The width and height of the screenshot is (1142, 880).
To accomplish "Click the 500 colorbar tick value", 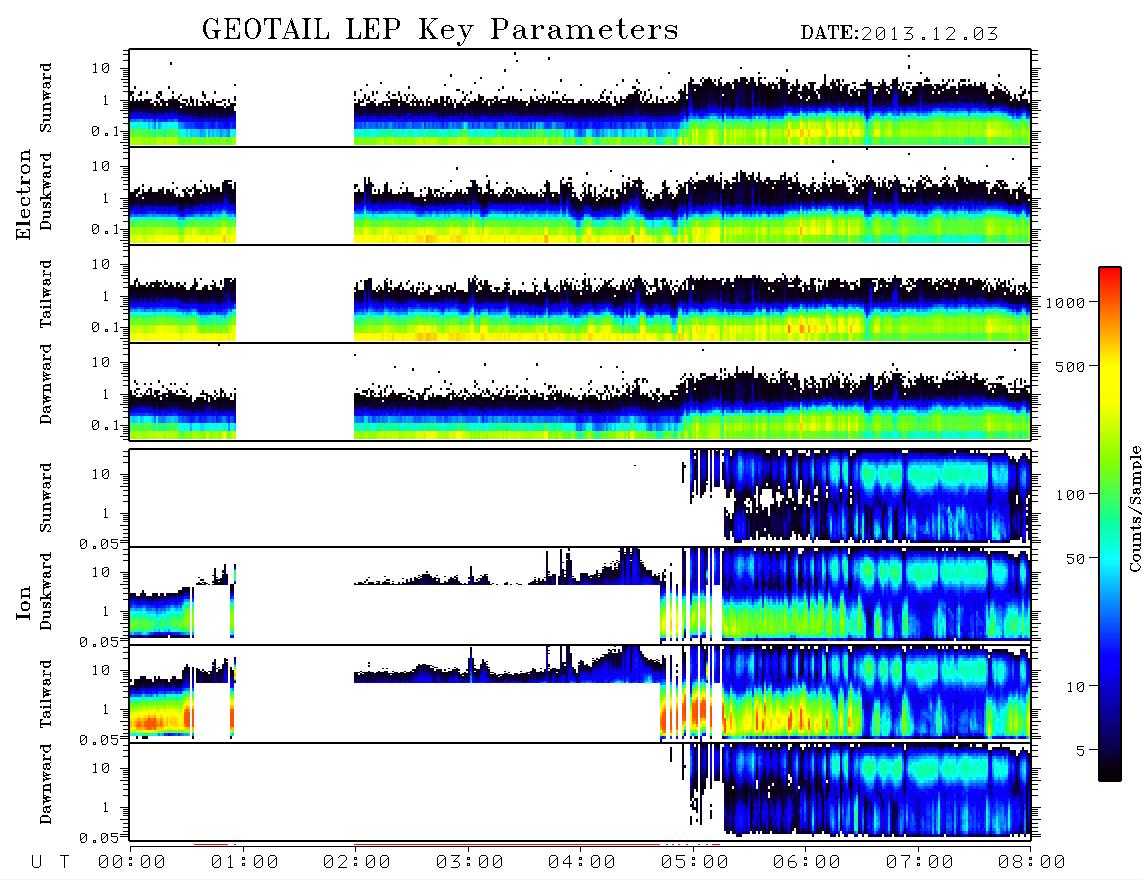I will point(1070,367).
